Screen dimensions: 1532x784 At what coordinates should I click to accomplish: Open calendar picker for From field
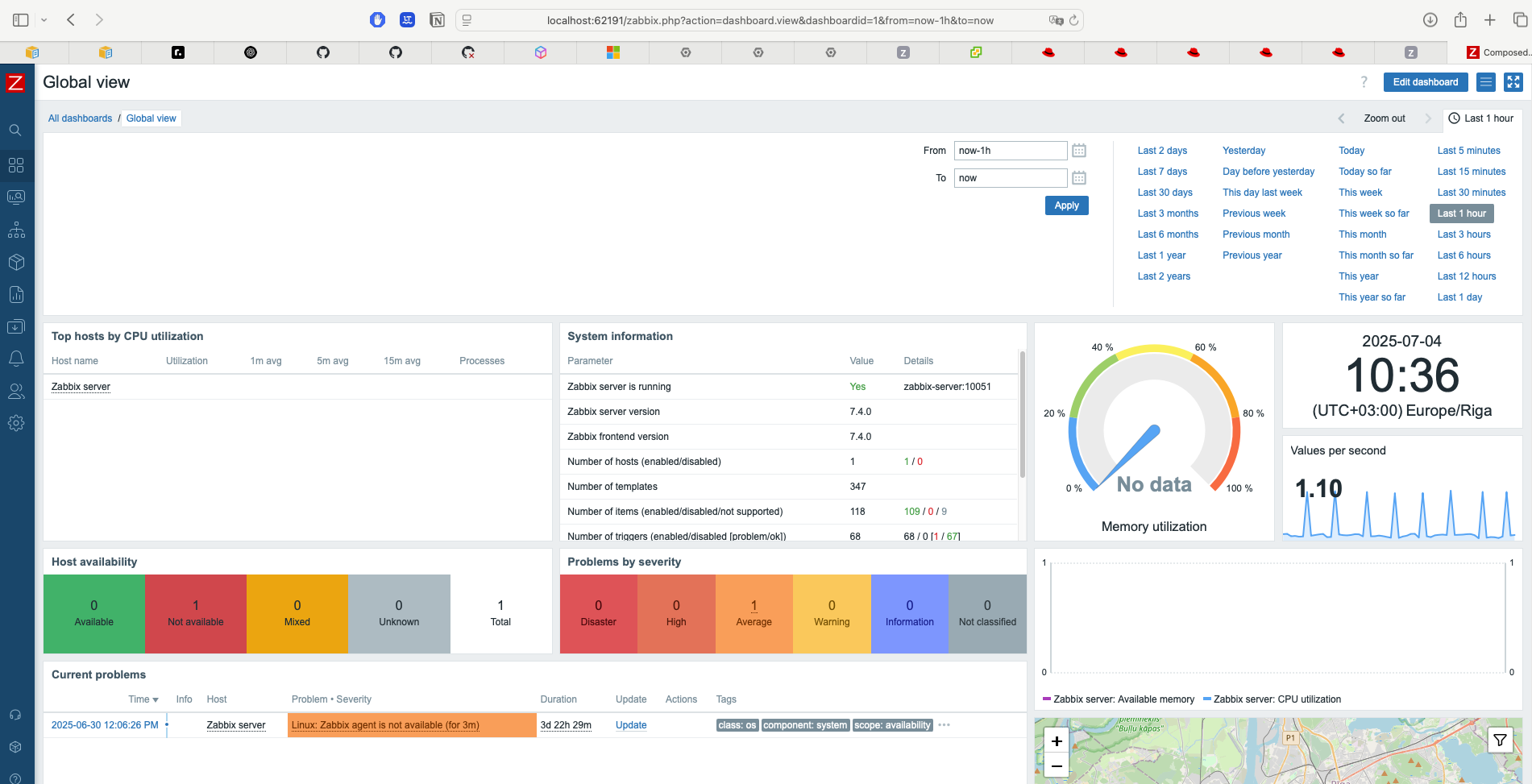click(1079, 151)
